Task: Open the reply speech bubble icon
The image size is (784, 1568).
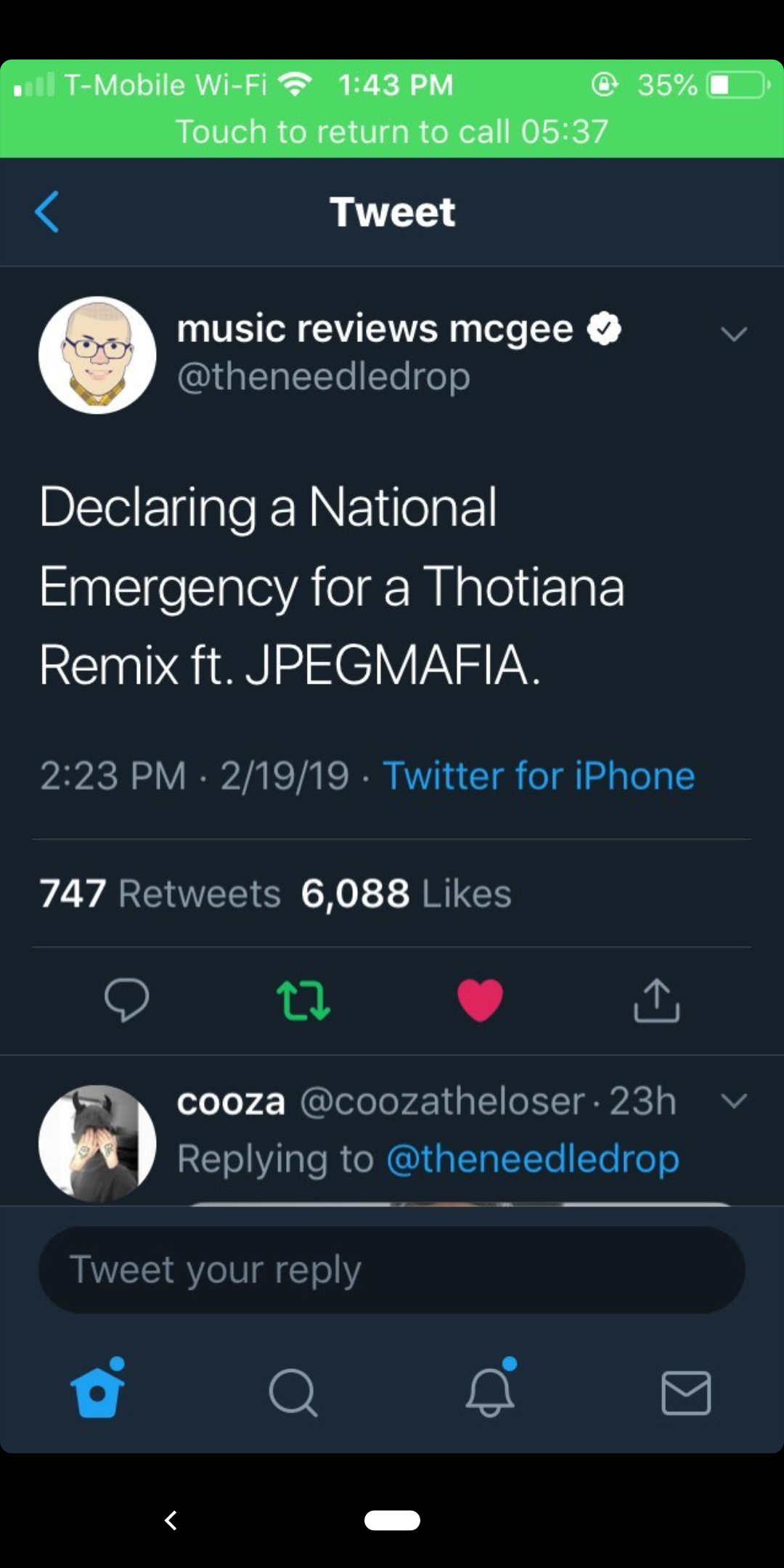Action: pyautogui.click(x=126, y=1000)
